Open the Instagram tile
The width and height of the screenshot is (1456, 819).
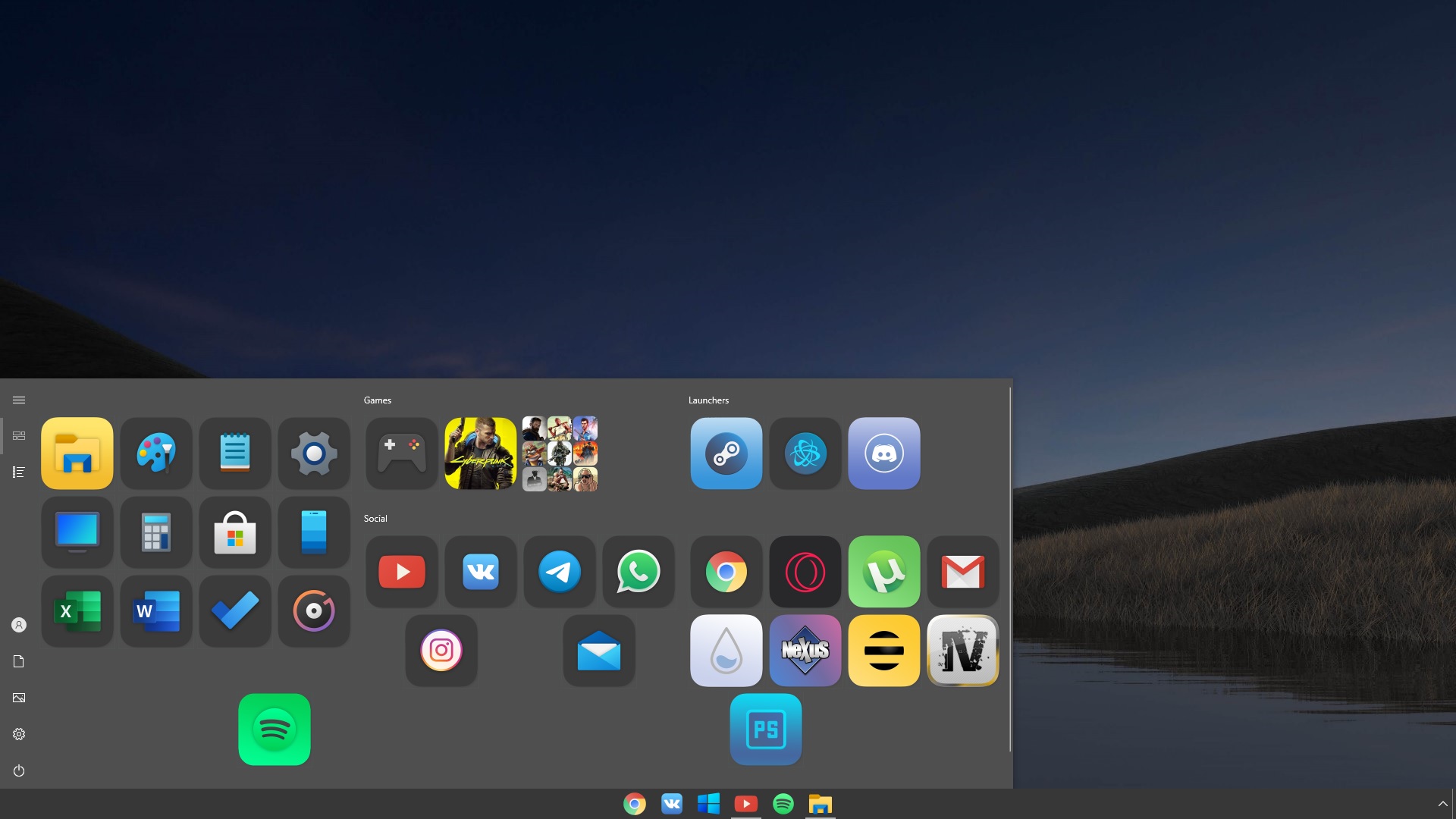pos(441,651)
